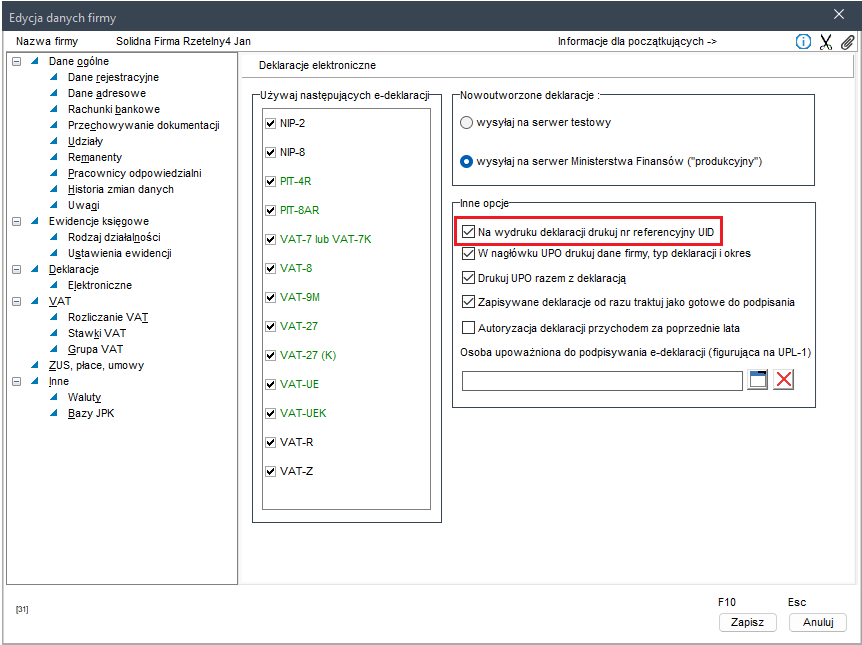Clear authorized person with red X
The image size is (862, 645).
point(783,379)
